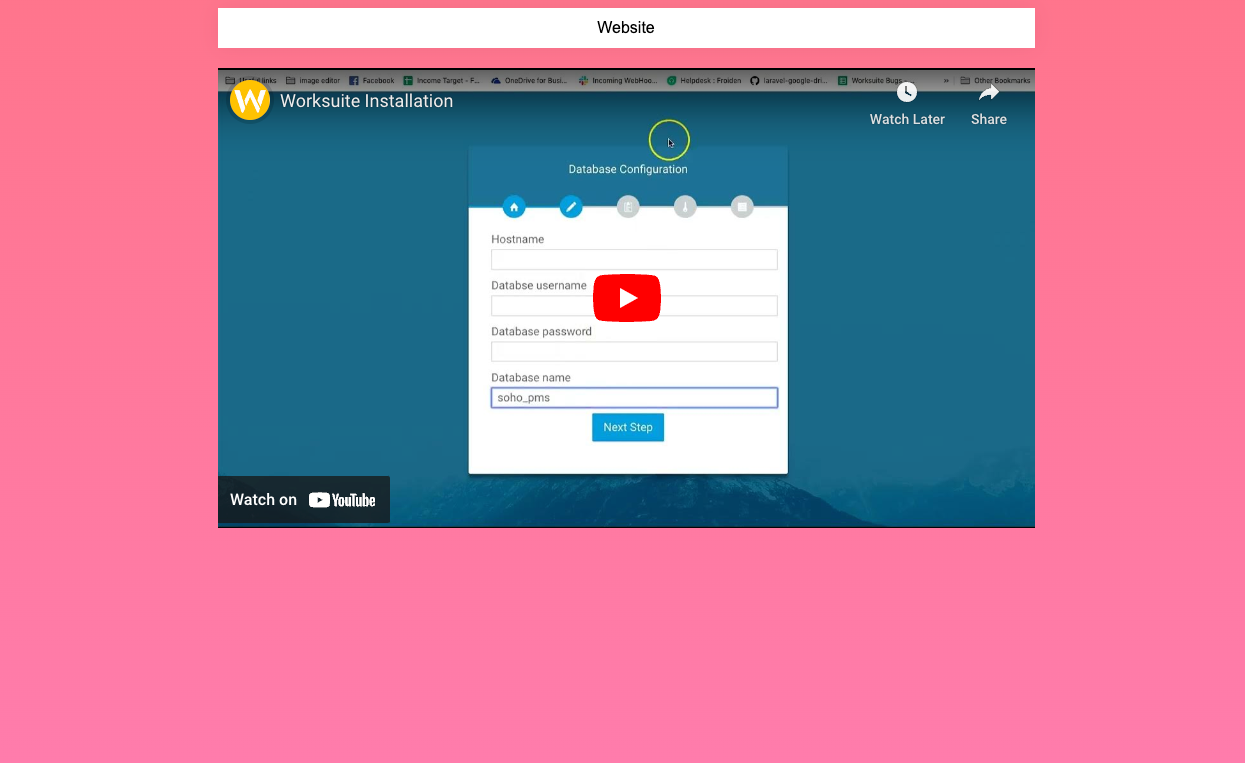
Task: Focus the Hostname input field
Action: pyautogui.click(x=634, y=260)
